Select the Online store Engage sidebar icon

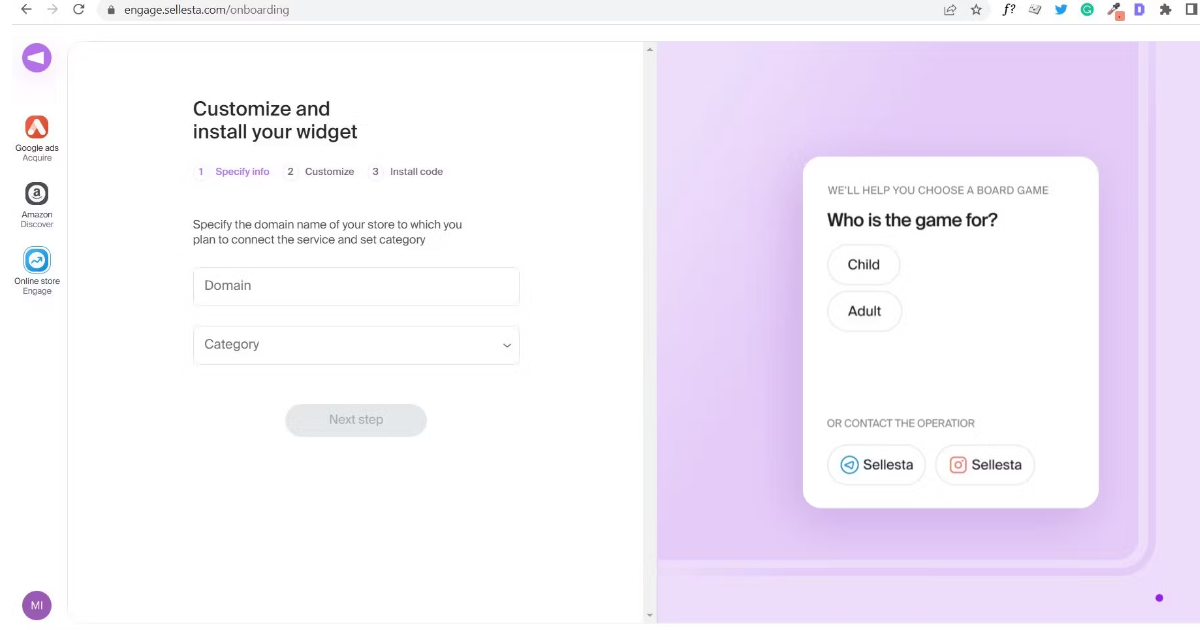(36, 261)
